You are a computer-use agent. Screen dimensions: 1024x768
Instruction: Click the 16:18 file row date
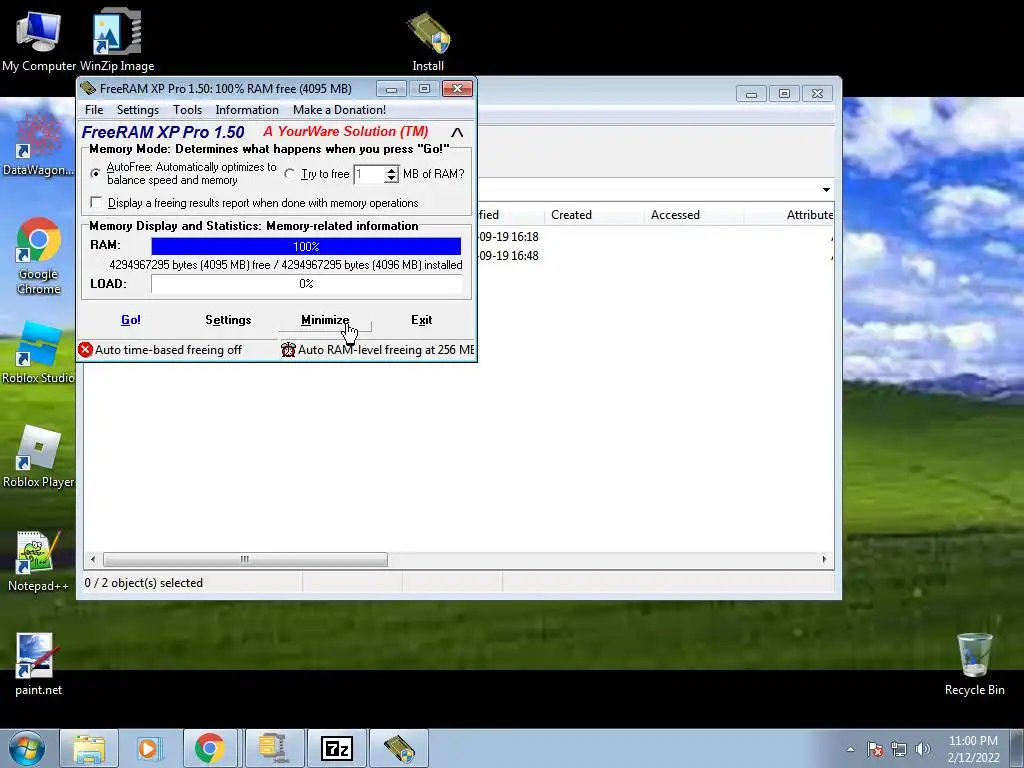509,236
